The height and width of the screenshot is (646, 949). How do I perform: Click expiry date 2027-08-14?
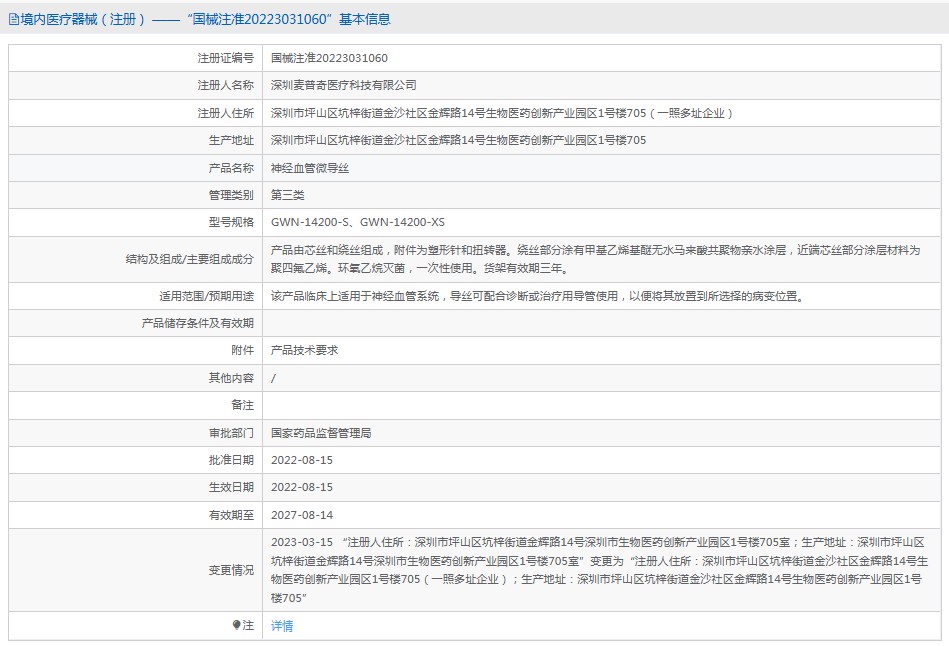[x=302, y=515]
